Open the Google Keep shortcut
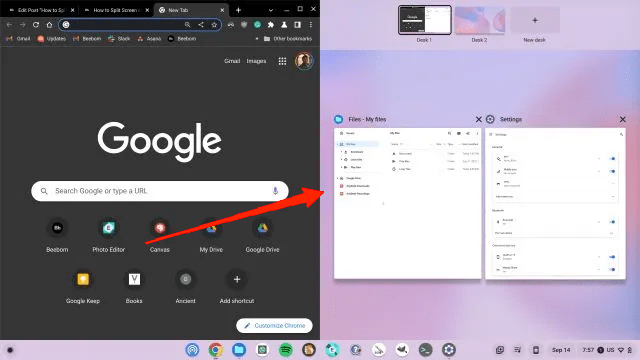The width and height of the screenshot is (640, 360). point(83,287)
